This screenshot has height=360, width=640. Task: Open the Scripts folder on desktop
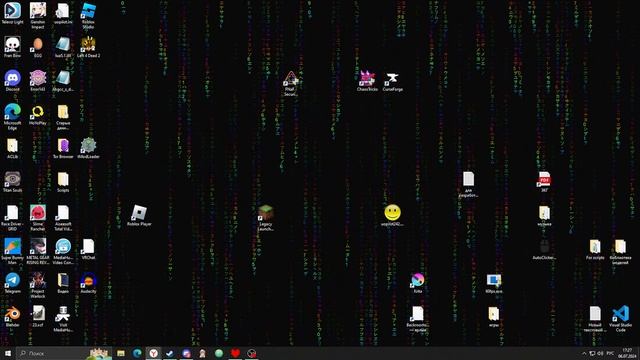pos(63,181)
